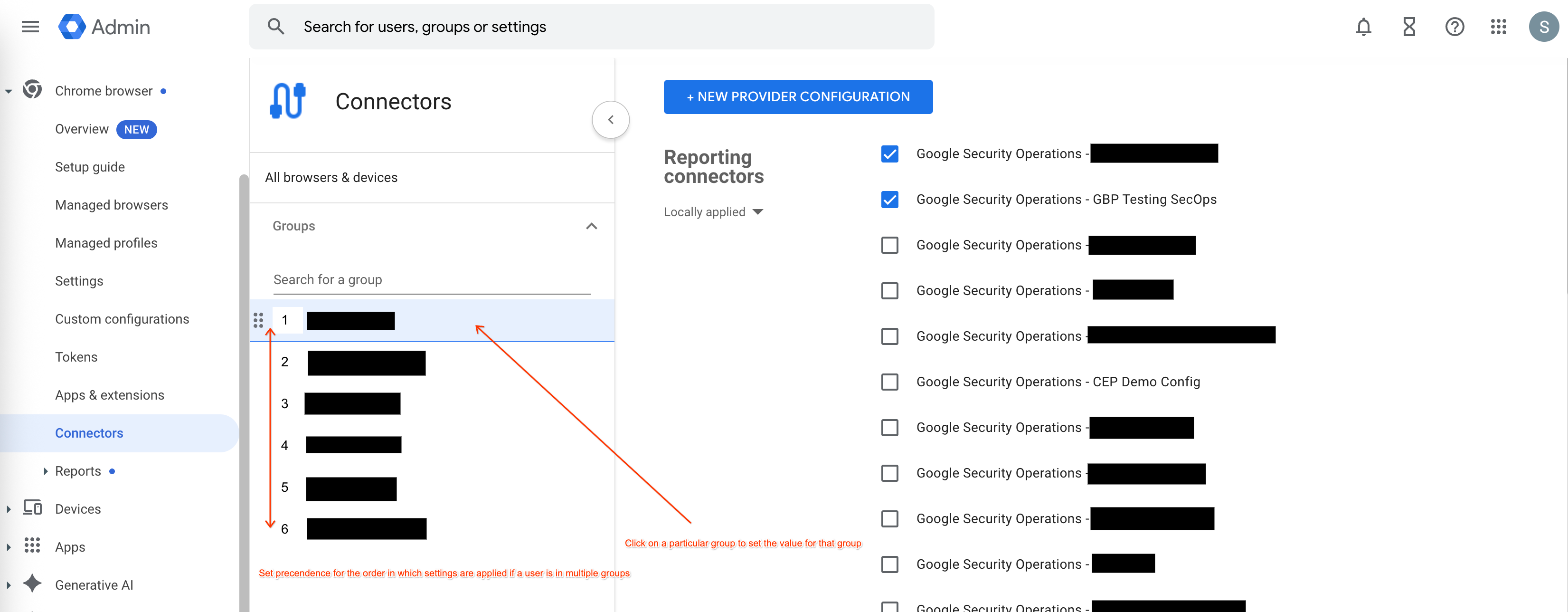
Task: Click the Google Admin logo
Action: pos(104,27)
